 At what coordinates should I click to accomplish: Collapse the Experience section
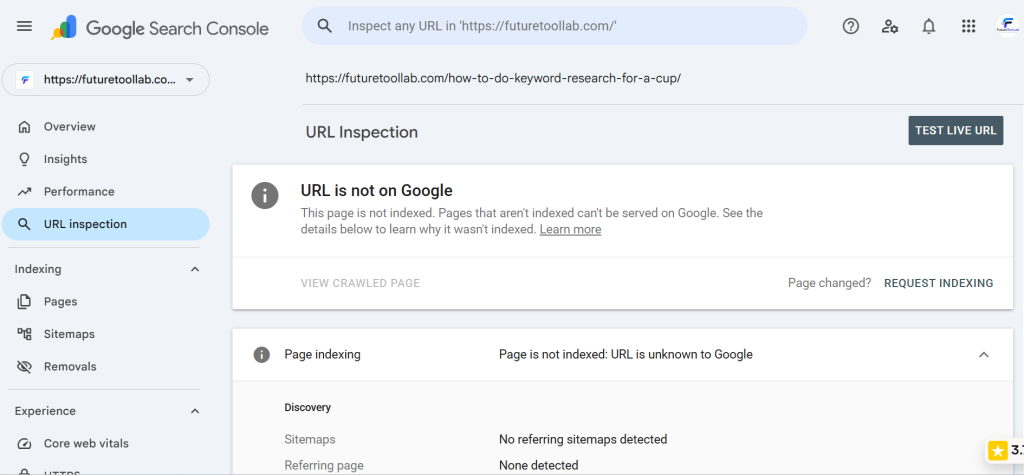pos(195,411)
